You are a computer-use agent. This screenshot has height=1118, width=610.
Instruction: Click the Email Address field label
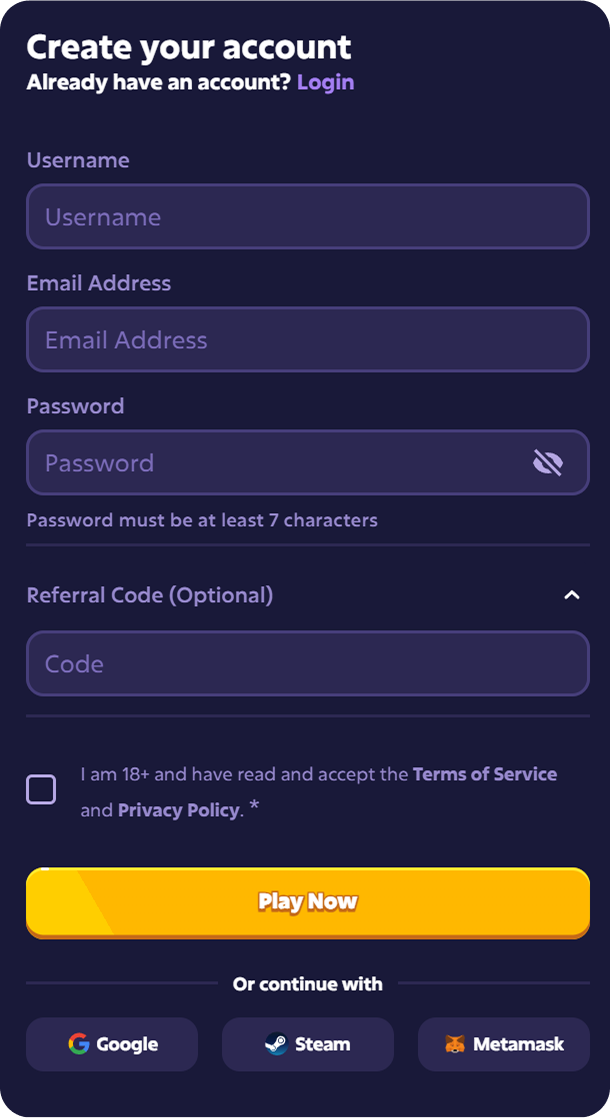coord(98,283)
